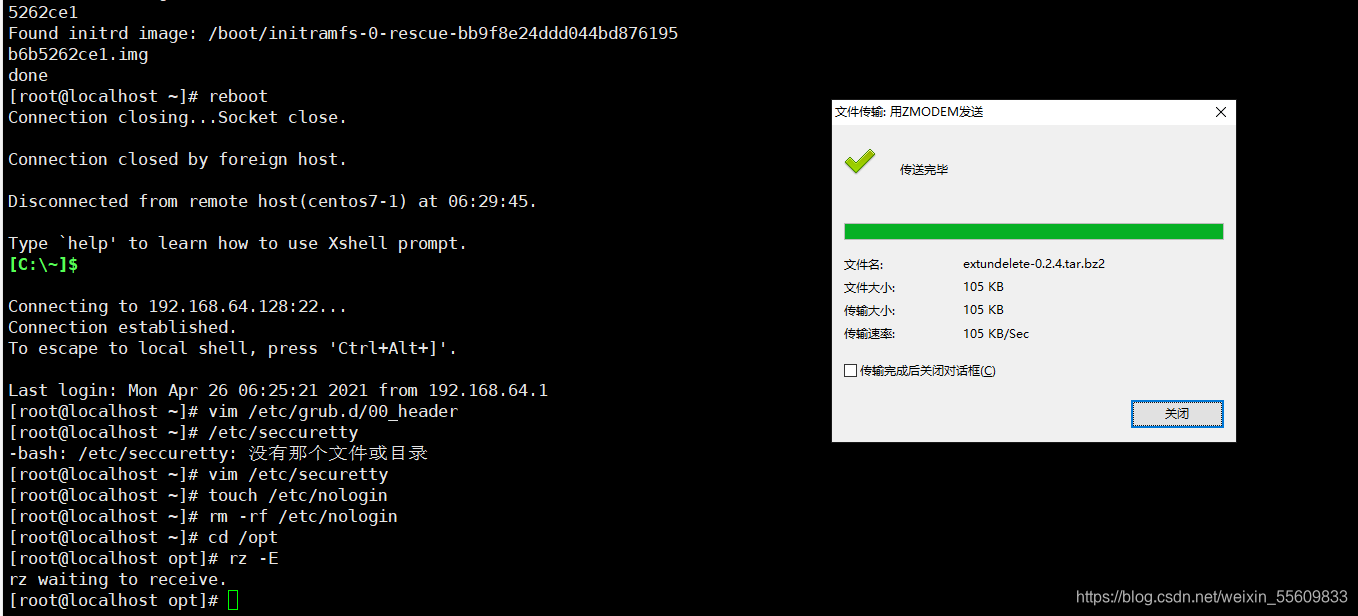Click the 没有那个文件或目录 error line
1358x616 pixels.
[218, 453]
